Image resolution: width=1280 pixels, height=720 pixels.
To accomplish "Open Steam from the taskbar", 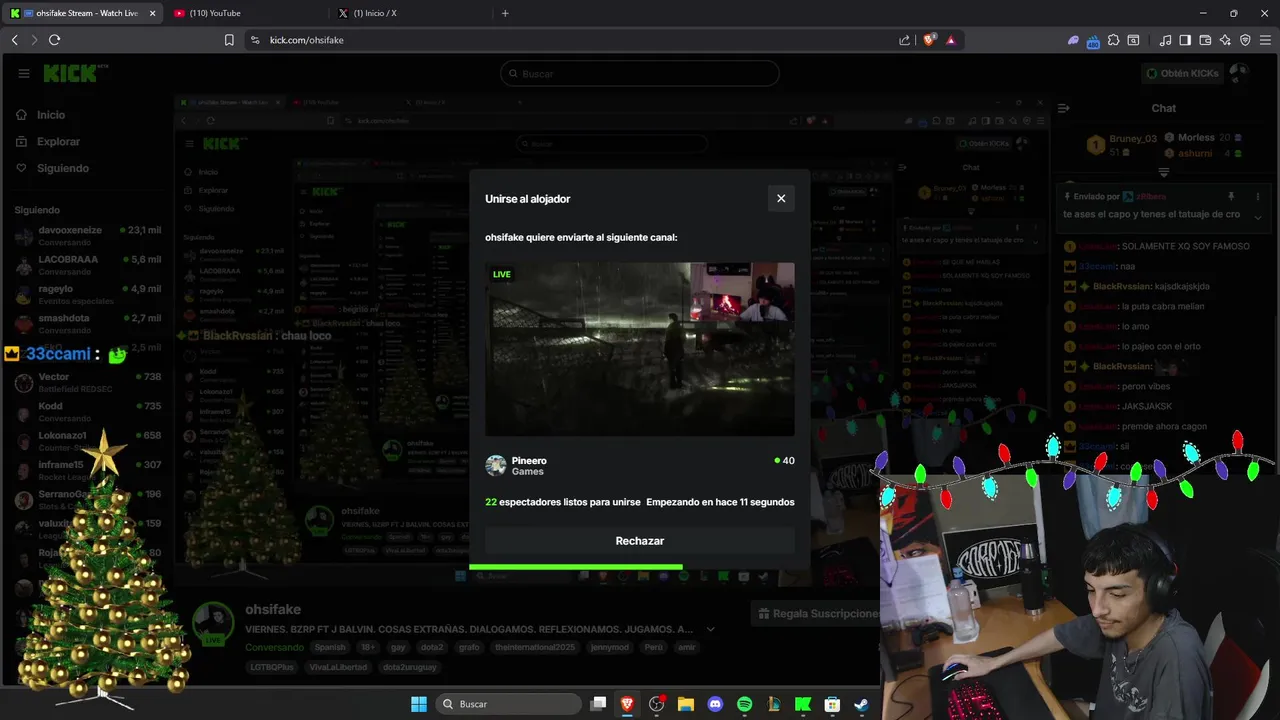I will [x=861, y=704].
